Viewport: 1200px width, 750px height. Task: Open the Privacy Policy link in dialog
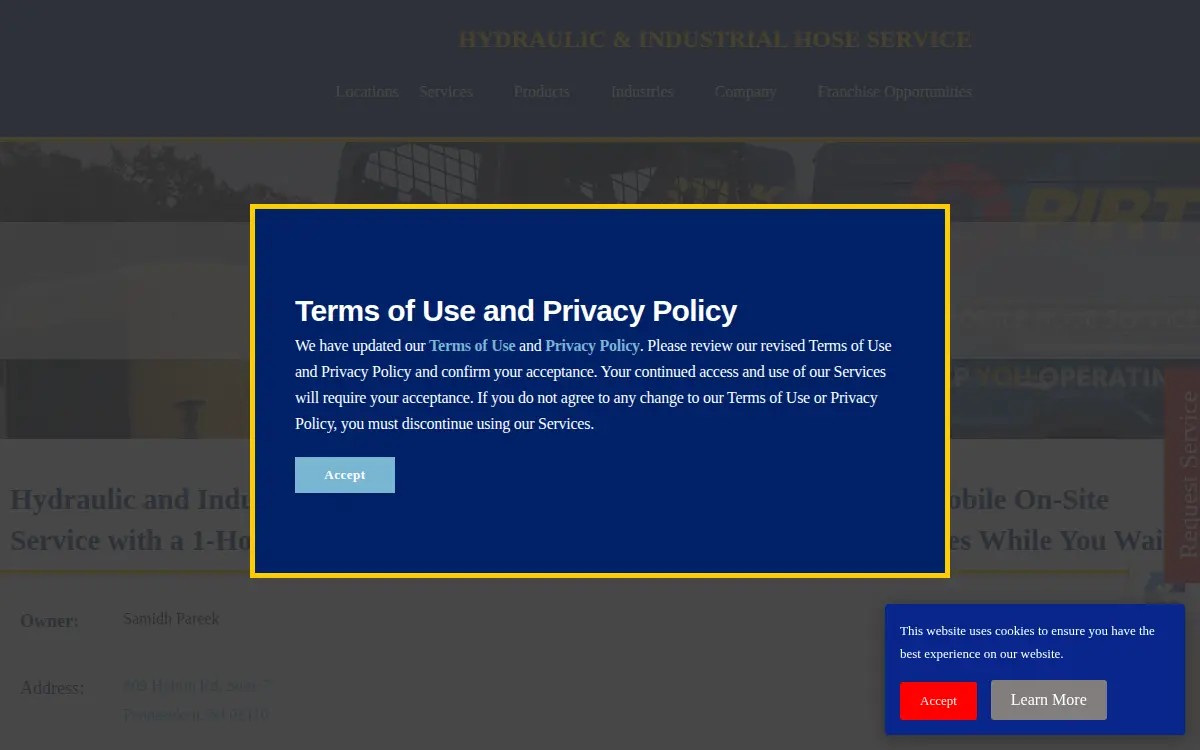592,346
